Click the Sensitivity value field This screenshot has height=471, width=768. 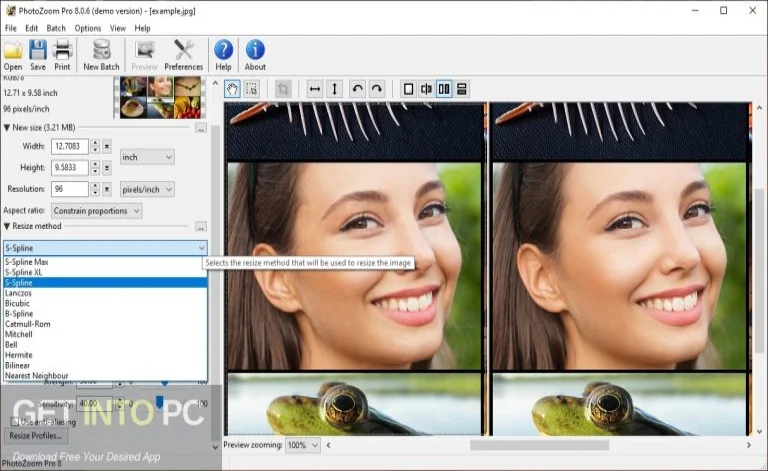pyautogui.click(x=95, y=403)
